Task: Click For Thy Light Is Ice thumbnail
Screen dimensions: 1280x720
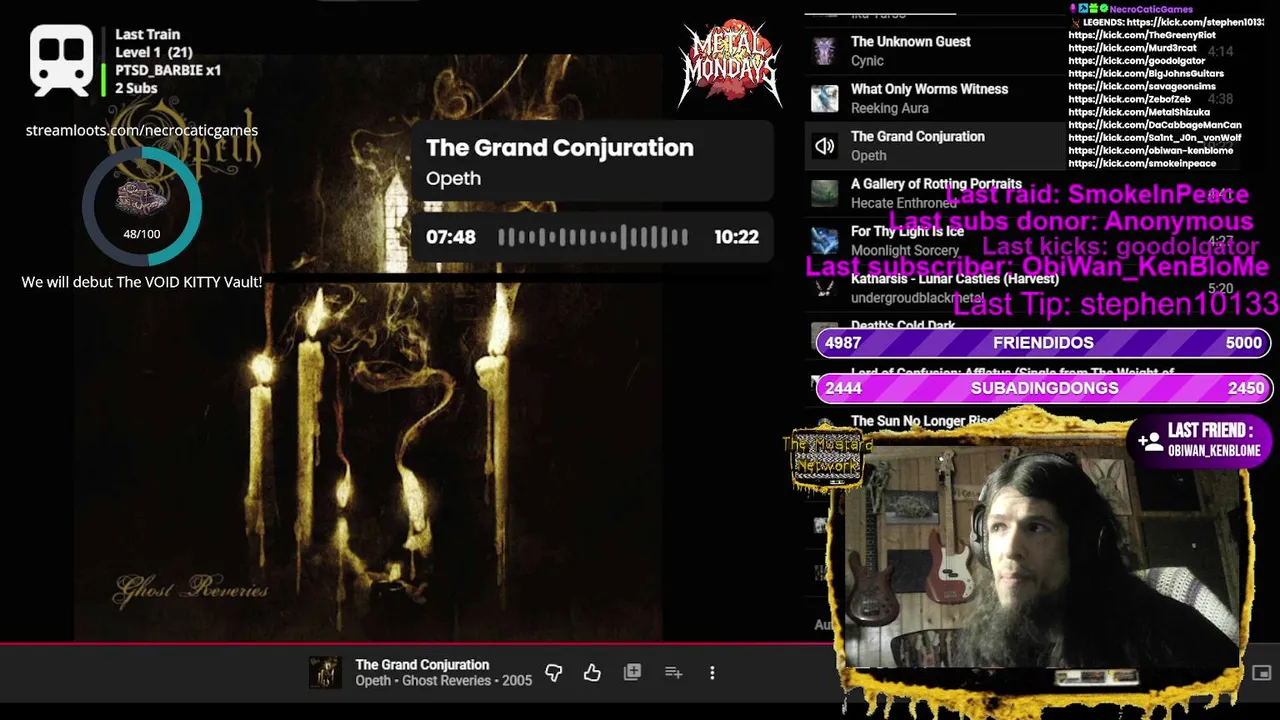Action: [x=824, y=241]
